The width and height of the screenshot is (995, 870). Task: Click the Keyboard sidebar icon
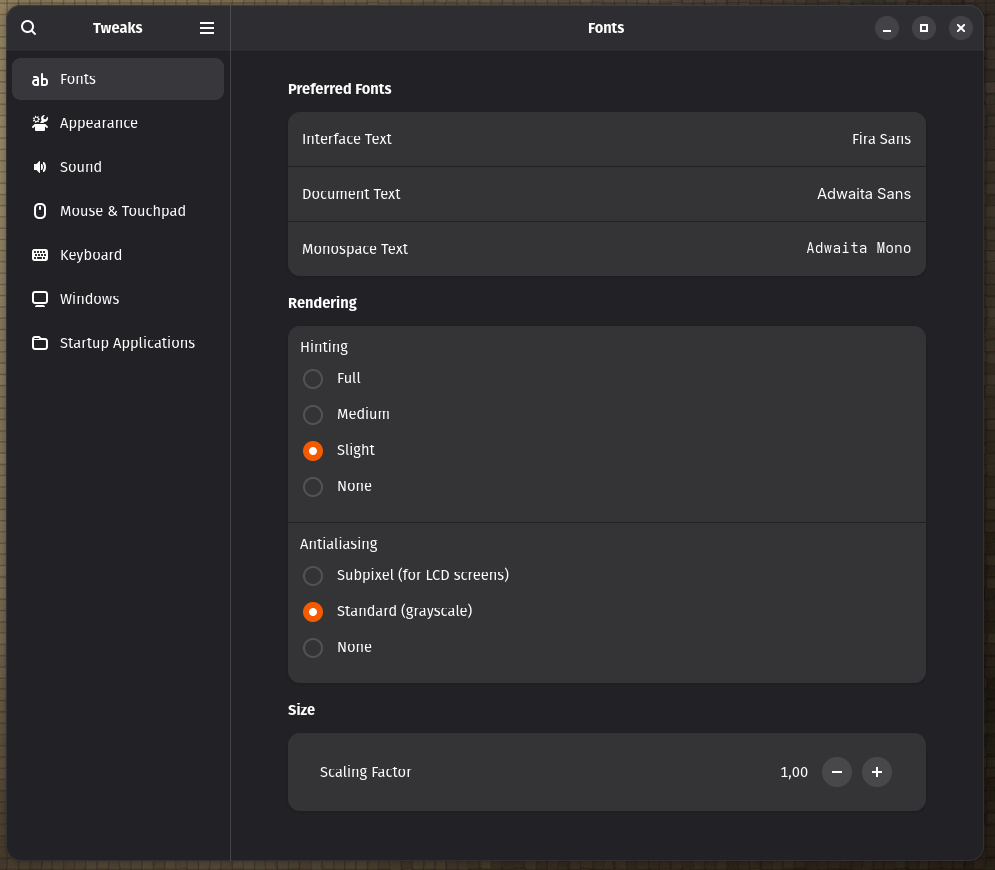click(40, 255)
